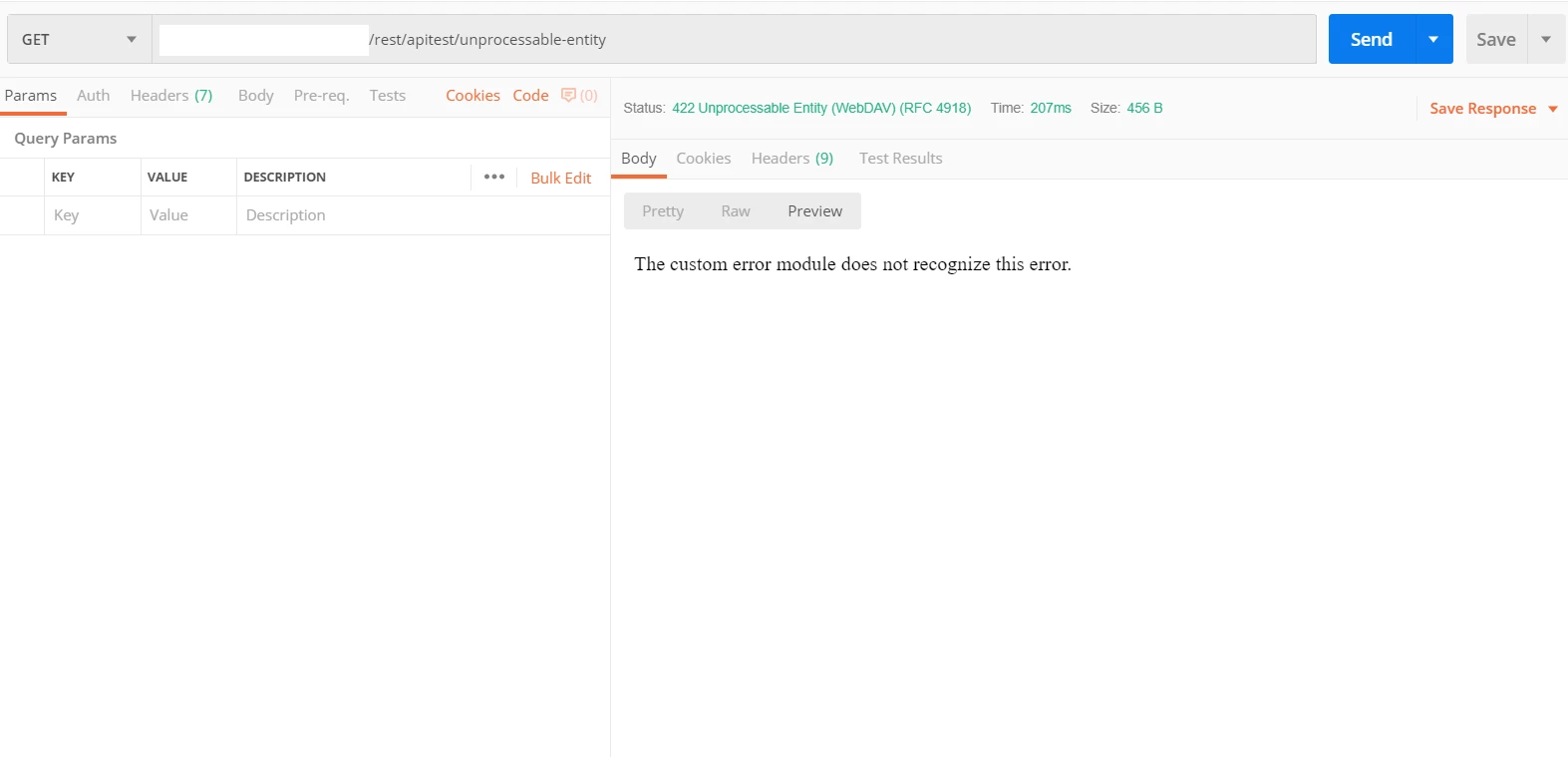Click the request Cookies link
Image resolution: width=1568 pixels, height=757 pixels.
click(x=472, y=96)
